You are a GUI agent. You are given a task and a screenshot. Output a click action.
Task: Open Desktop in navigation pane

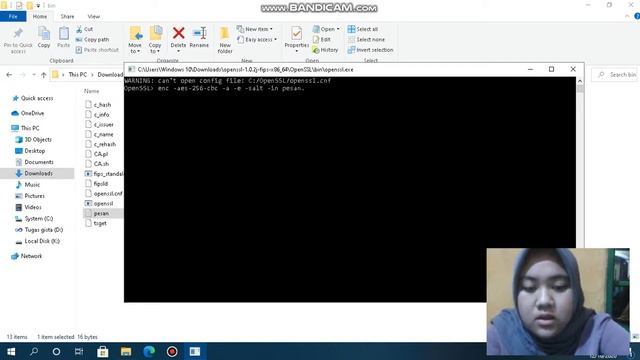(30, 151)
